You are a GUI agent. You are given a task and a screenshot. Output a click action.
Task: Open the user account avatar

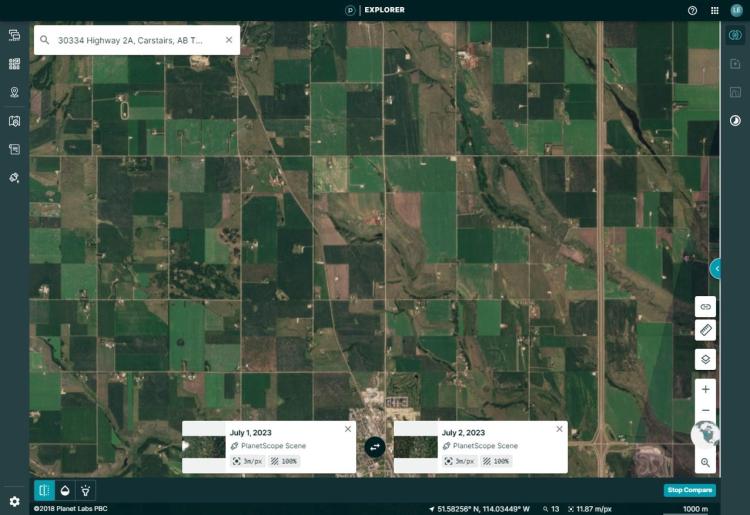tap(736, 11)
